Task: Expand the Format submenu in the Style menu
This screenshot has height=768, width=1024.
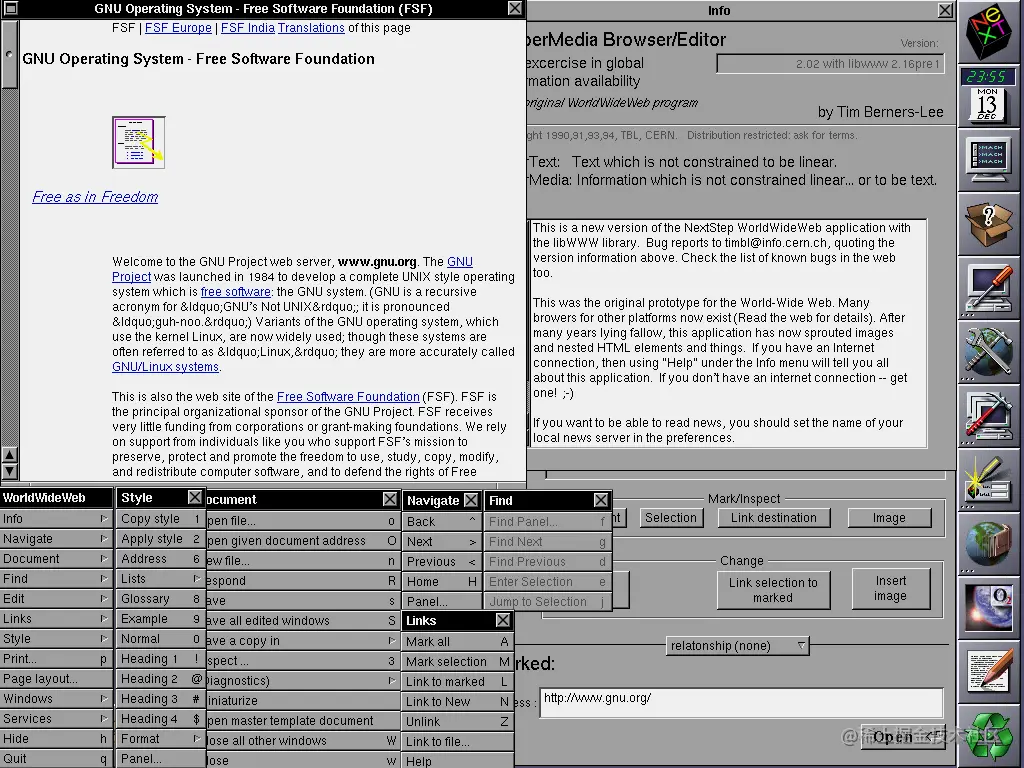Action: click(x=160, y=738)
